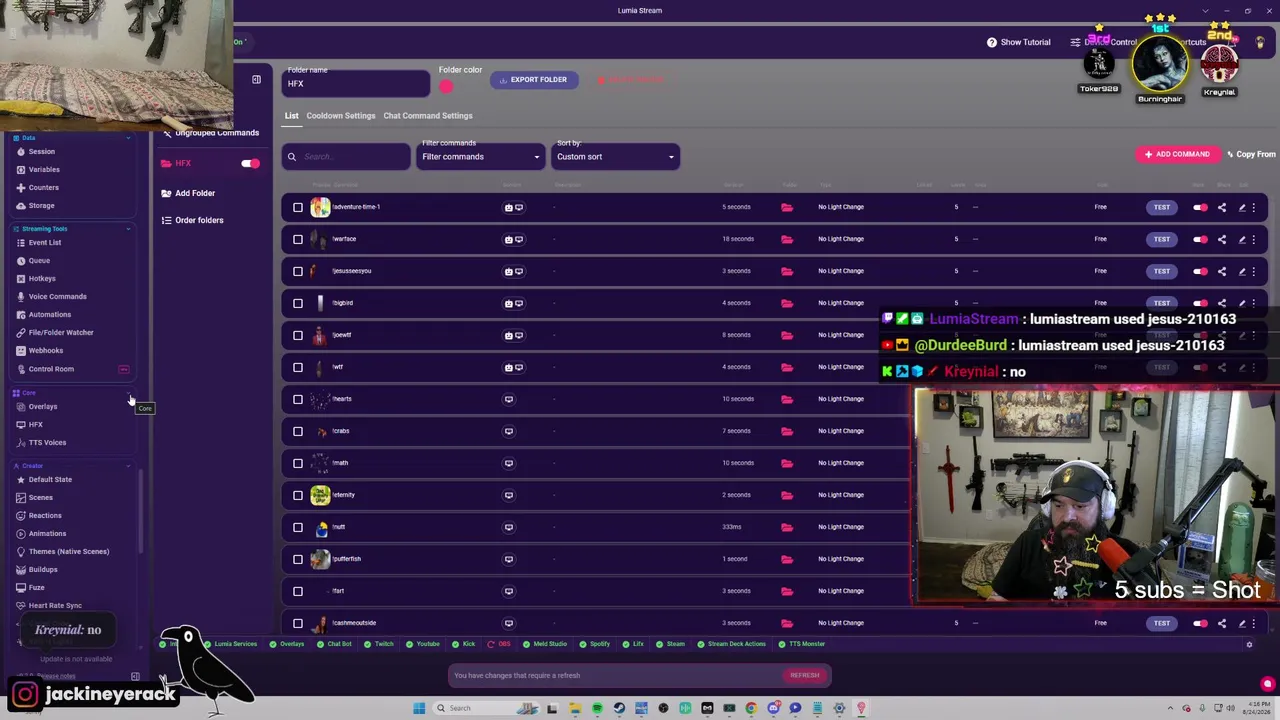This screenshot has height=720, width=1280.
Task: Open Overlays under Core
Action: click(x=43, y=406)
